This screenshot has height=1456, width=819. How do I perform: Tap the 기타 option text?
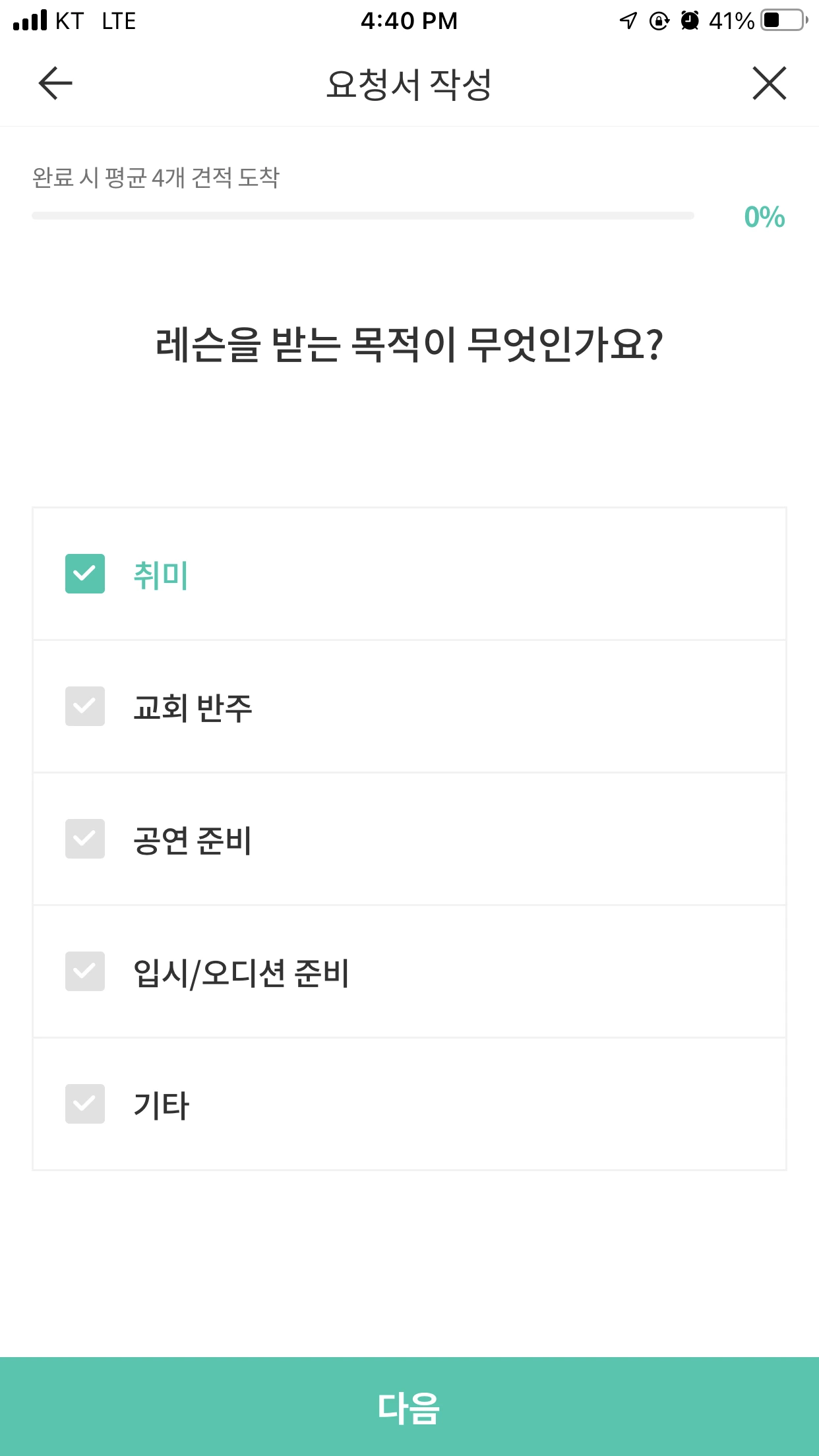(161, 1105)
